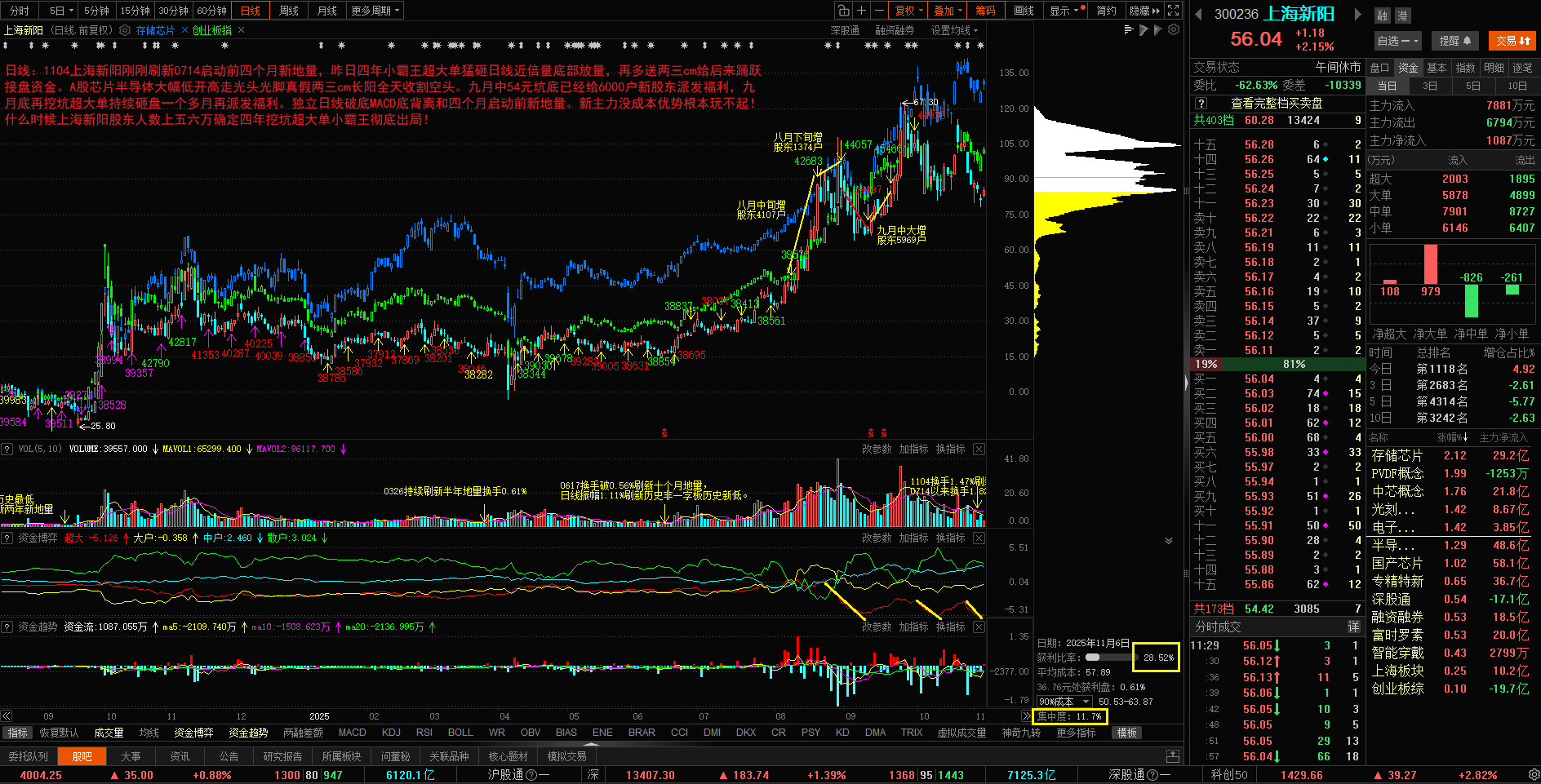
Task: Open the 股吧 tab at the bottom
Action: [x=82, y=756]
